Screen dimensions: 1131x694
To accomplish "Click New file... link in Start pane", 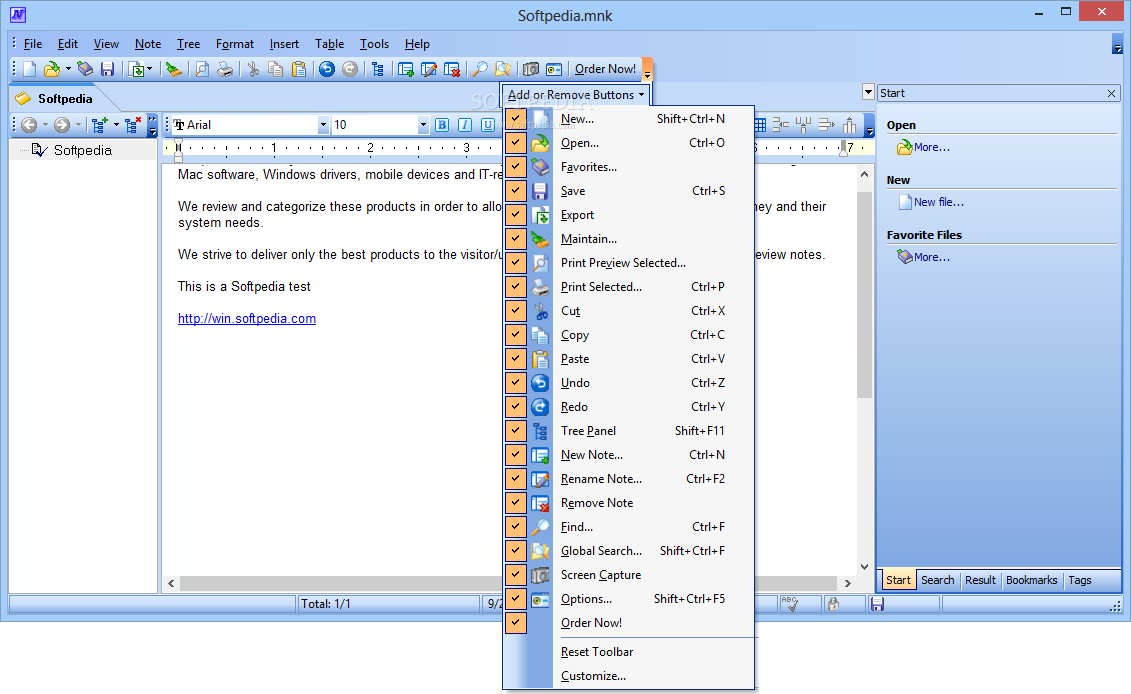I will 938,202.
